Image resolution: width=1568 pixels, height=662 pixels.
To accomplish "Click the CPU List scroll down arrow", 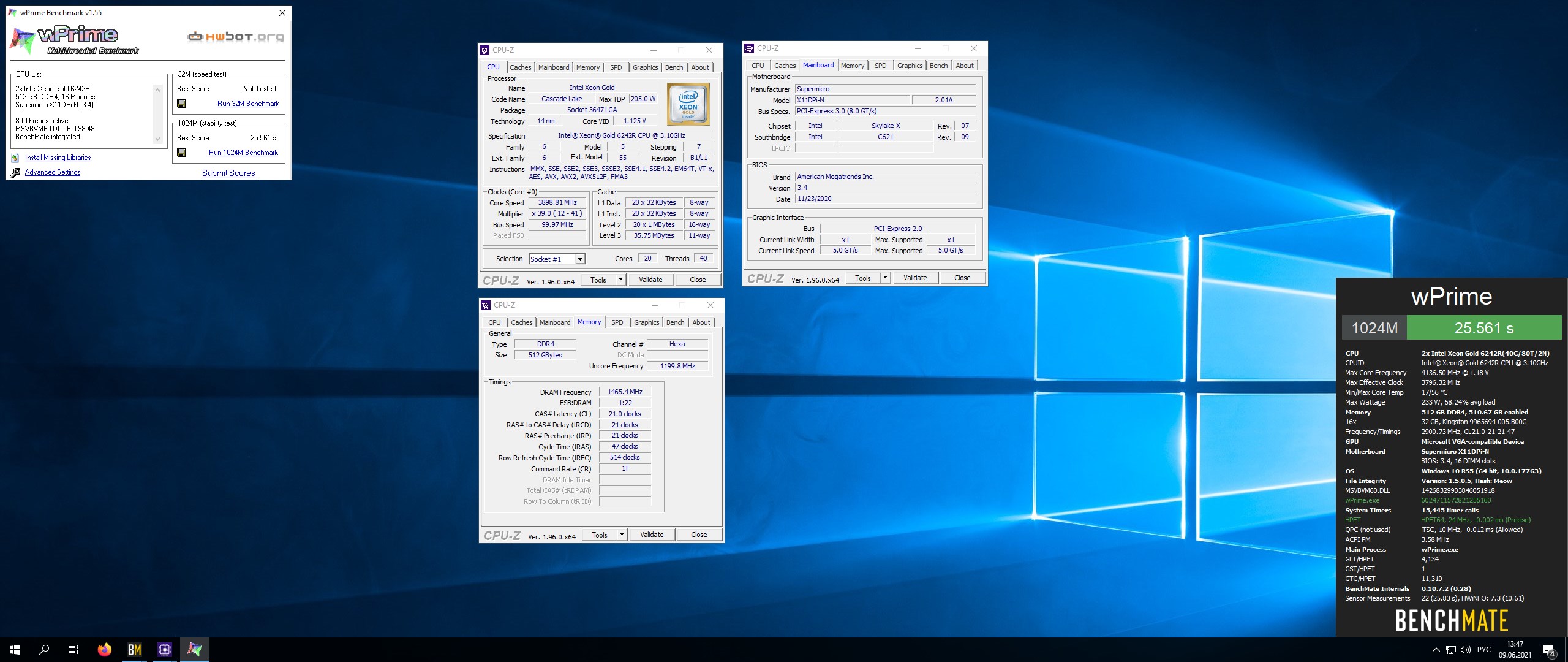I will 157,139.
